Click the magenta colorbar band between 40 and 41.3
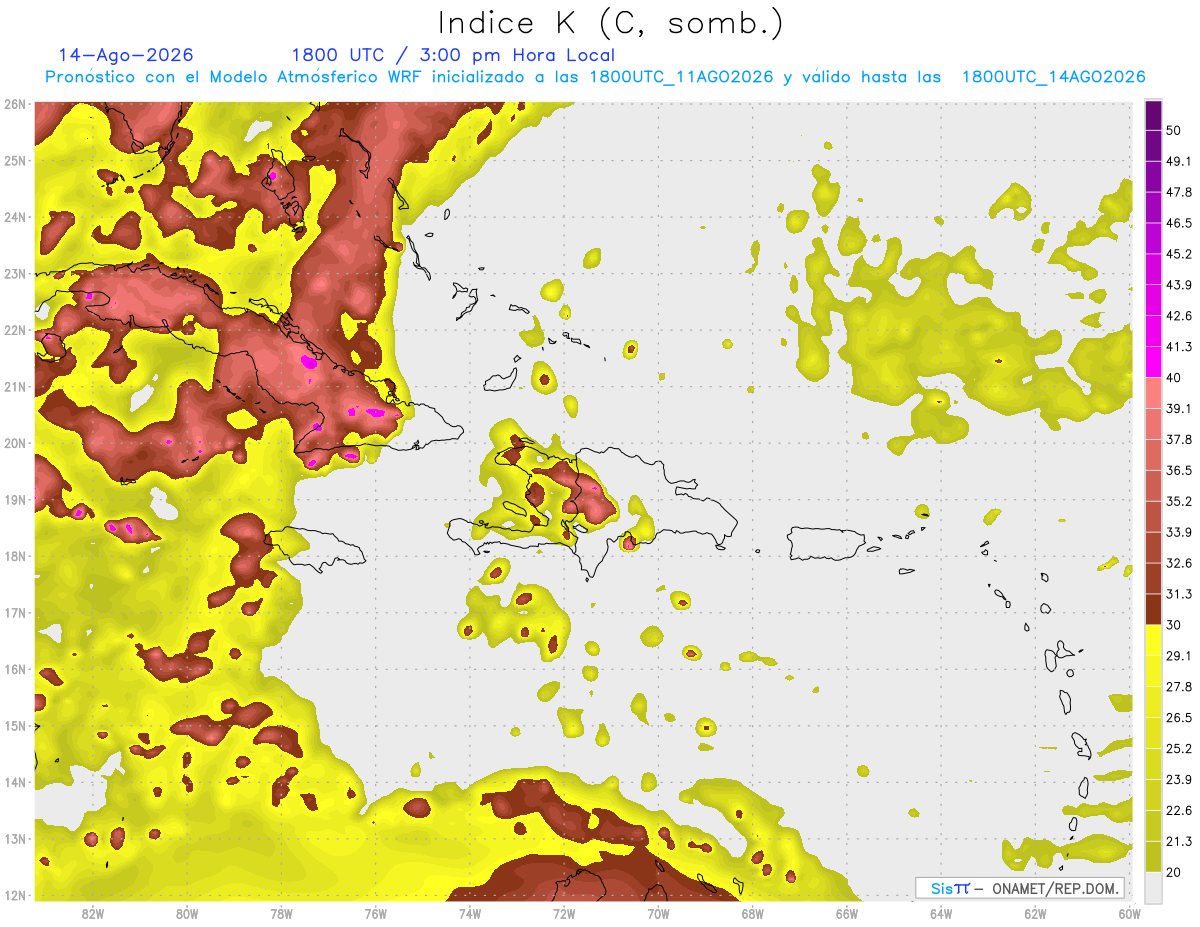 coord(1153,362)
